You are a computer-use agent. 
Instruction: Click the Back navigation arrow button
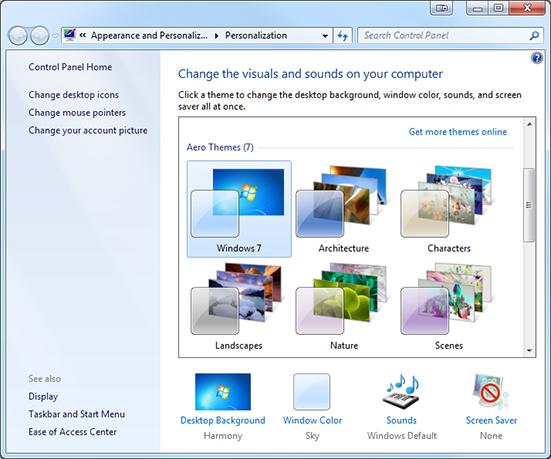(18, 35)
